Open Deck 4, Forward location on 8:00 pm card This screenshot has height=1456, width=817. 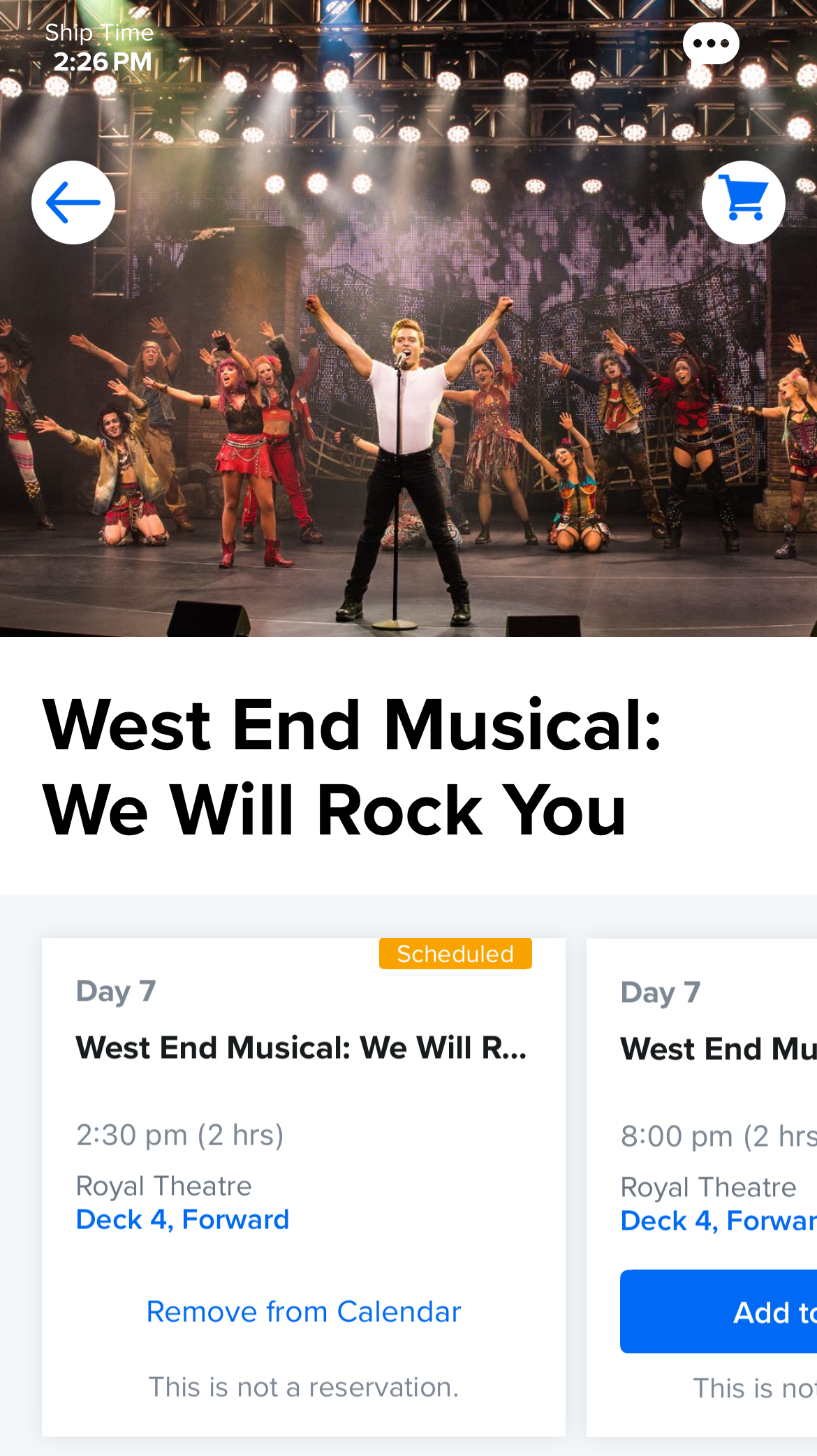click(719, 1221)
